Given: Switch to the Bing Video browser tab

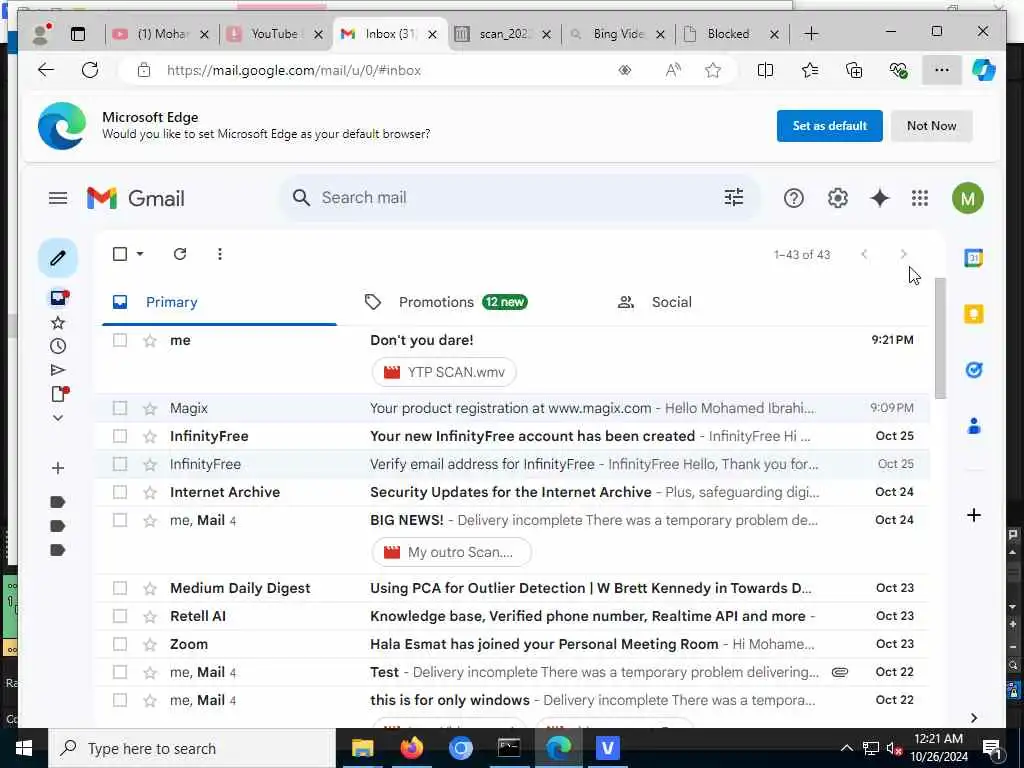Looking at the screenshot, I should tap(617, 34).
